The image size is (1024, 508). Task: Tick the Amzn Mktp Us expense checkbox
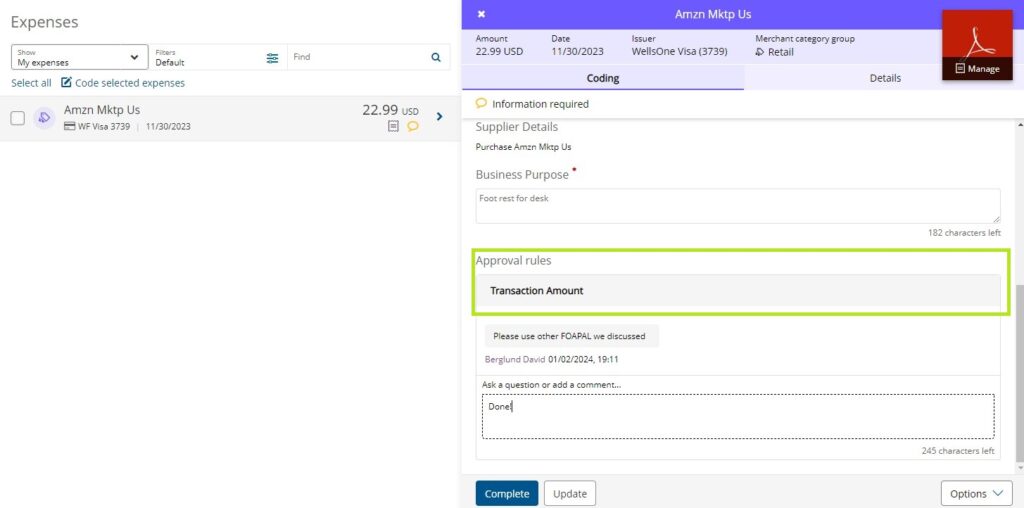tap(17, 118)
